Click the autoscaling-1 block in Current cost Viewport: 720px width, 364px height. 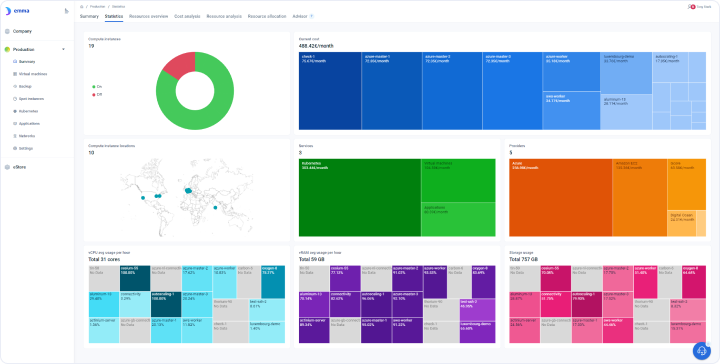(670, 67)
